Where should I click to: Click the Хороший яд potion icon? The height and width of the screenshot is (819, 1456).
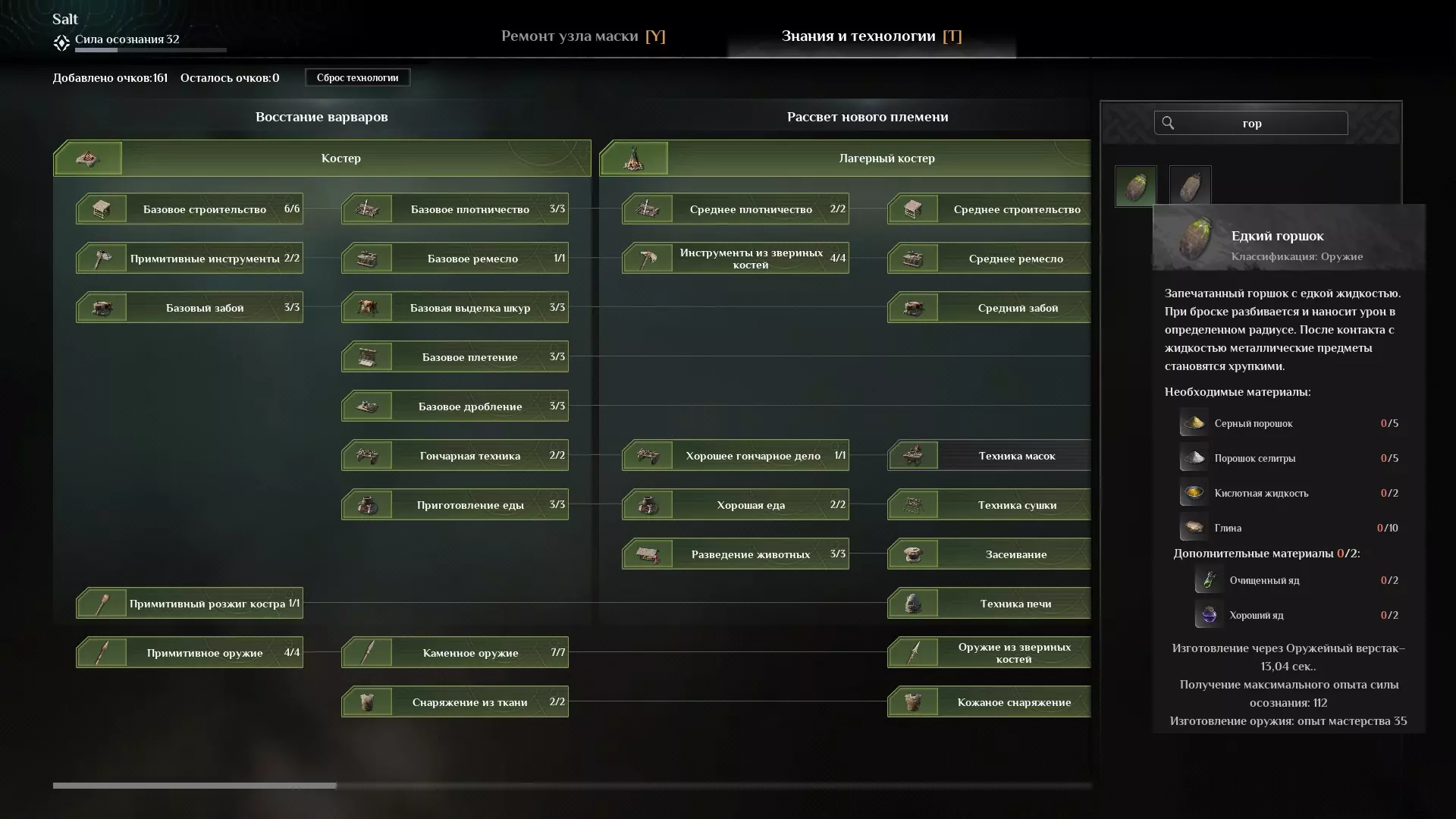[1209, 615]
